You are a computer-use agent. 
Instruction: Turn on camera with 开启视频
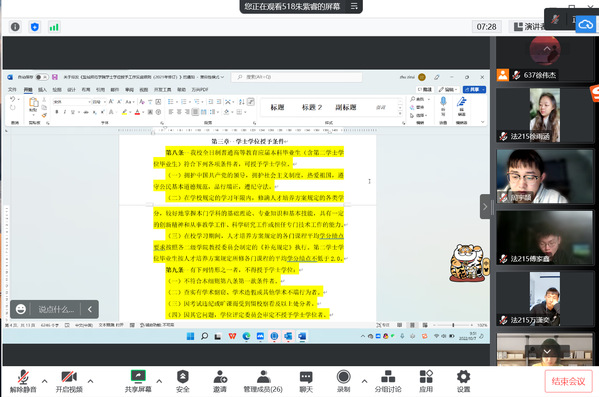(x=69, y=381)
